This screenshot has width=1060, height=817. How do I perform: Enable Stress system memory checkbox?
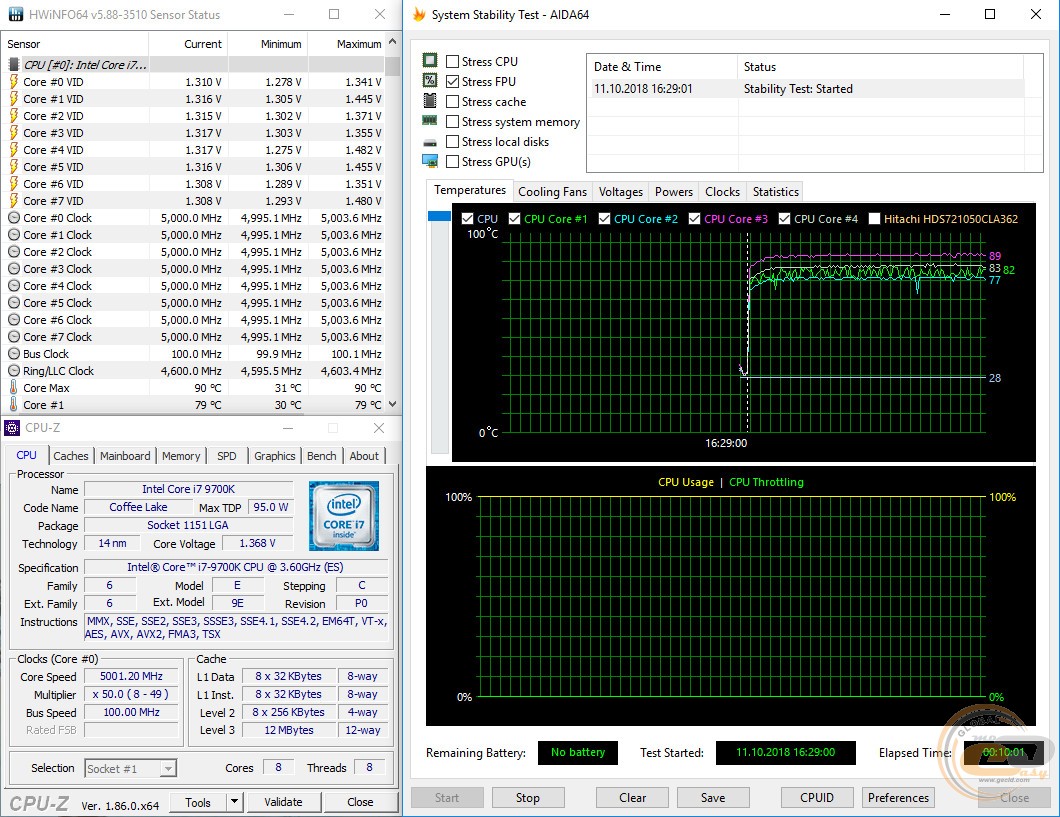pos(452,122)
